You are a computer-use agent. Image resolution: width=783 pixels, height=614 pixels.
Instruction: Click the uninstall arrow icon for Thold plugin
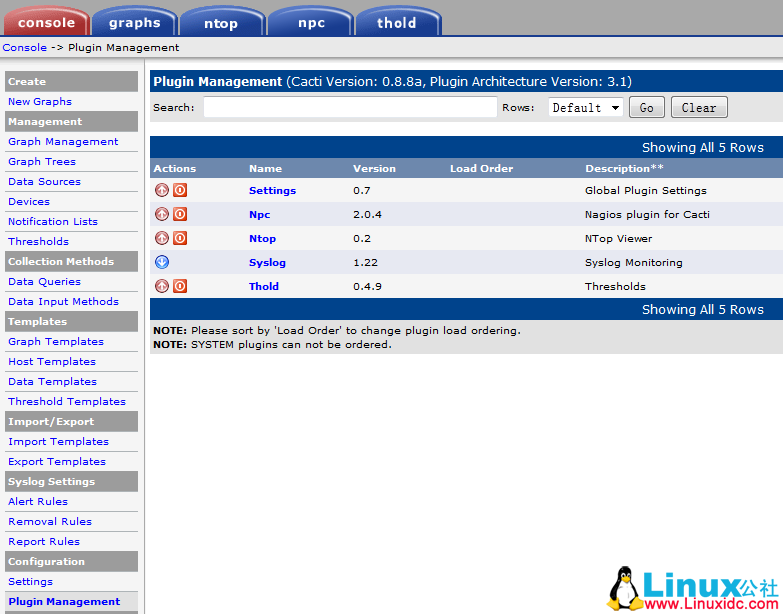click(162, 286)
